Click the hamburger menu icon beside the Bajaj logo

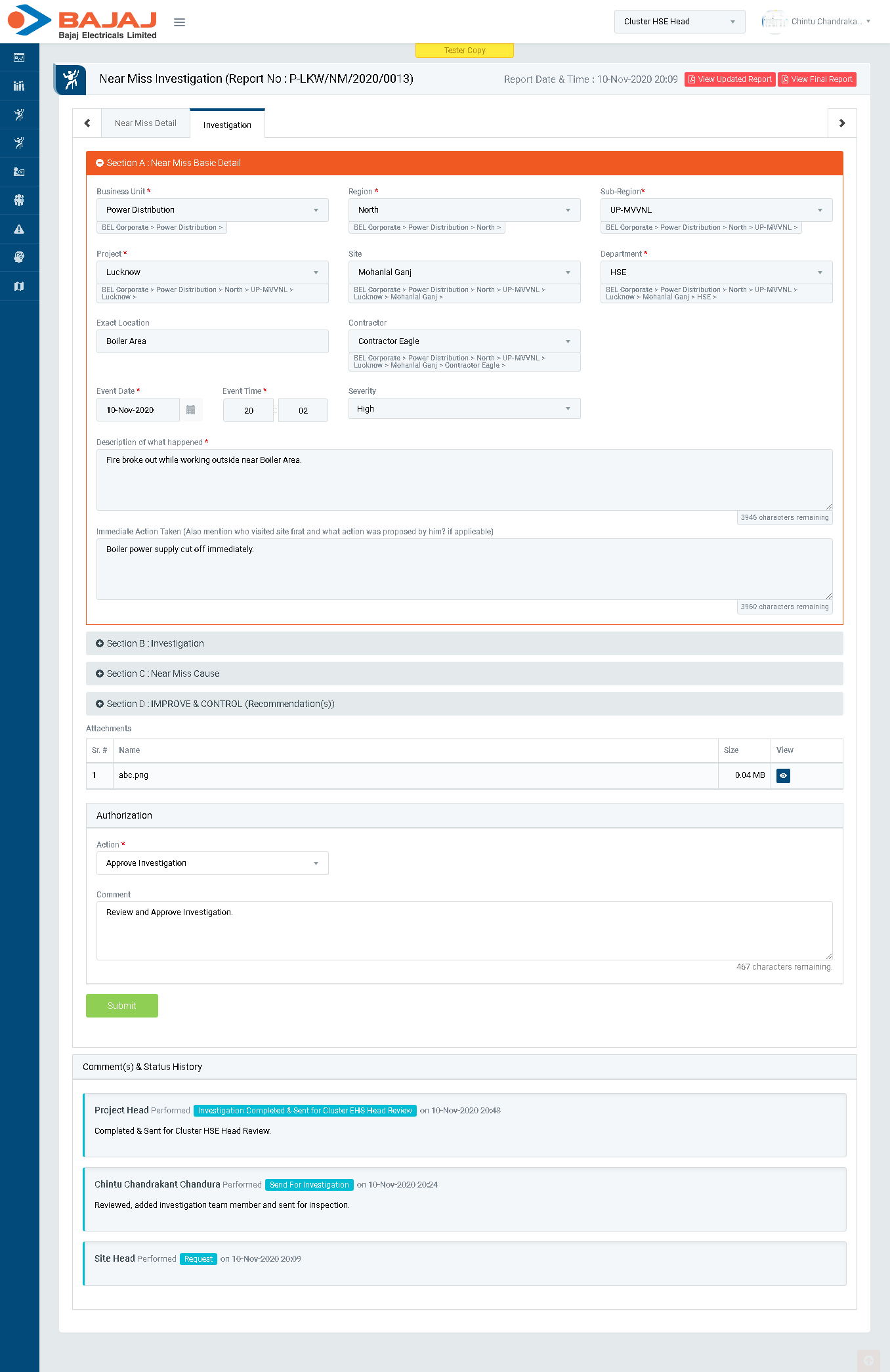pyautogui.click(x=179, y=22)
